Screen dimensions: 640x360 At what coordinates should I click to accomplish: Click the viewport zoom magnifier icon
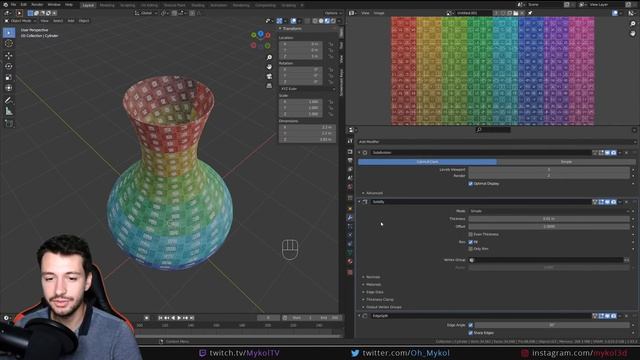pyautogui.click(x=269, y=58)
